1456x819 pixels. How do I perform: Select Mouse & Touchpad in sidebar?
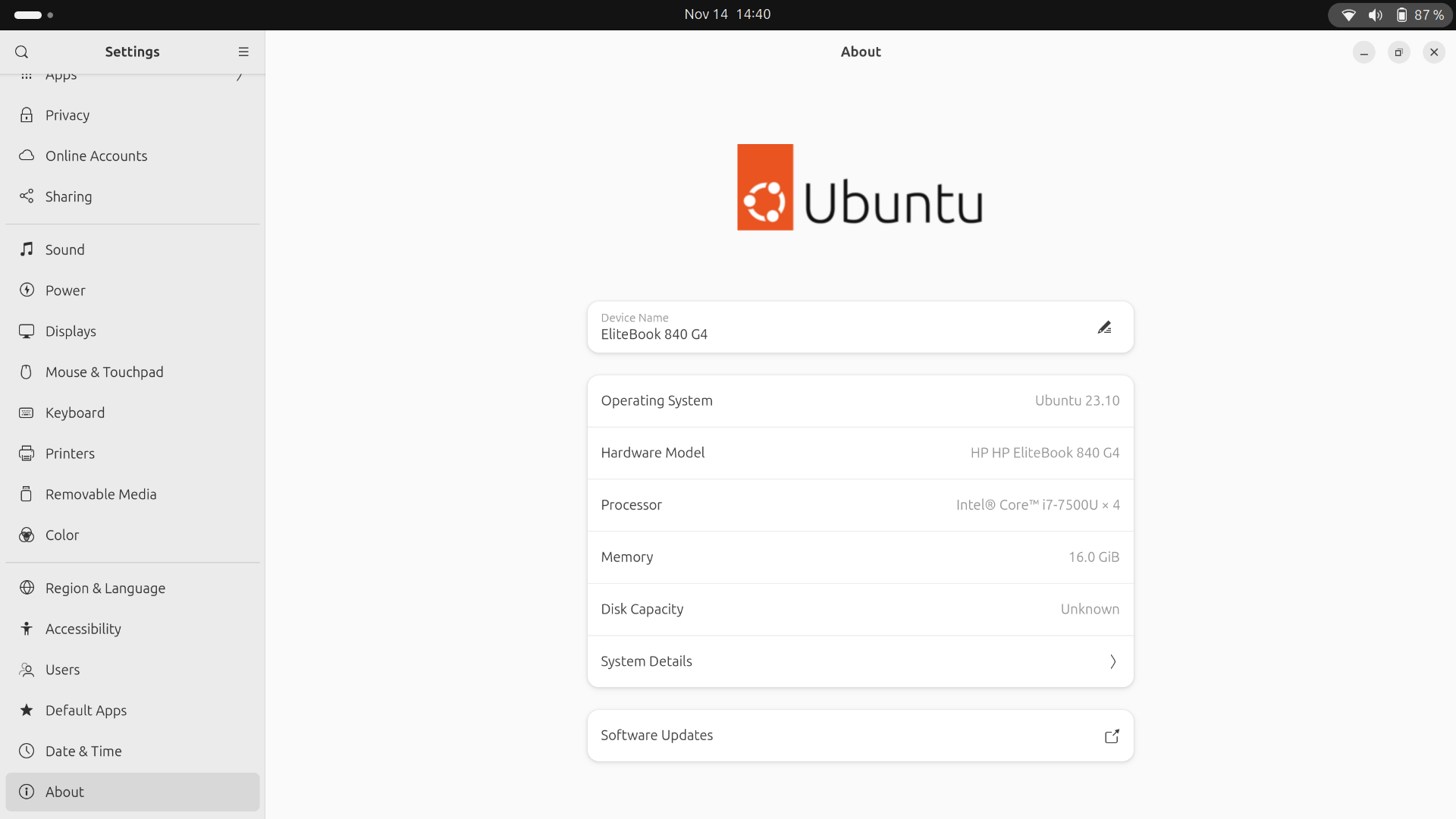[x=104, y=372]
